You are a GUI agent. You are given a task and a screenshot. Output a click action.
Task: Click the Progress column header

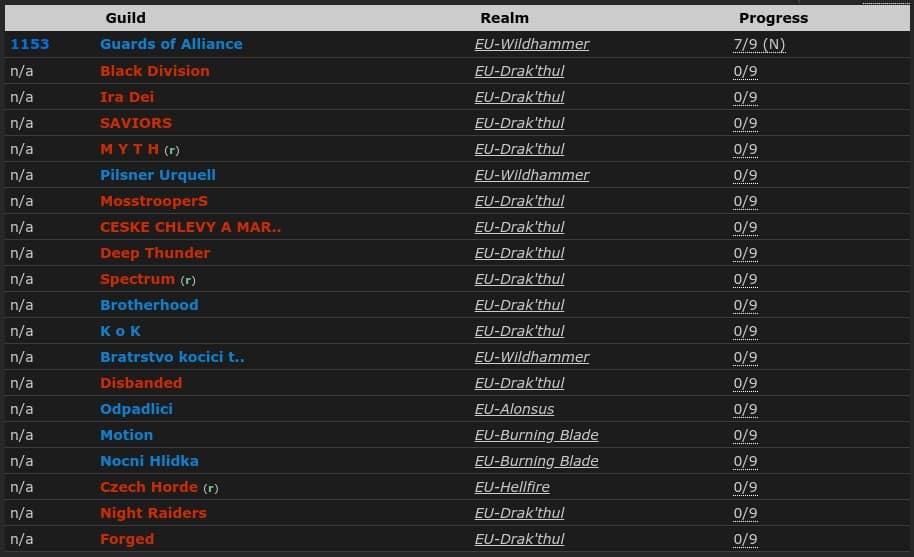[x=774, y=18]
